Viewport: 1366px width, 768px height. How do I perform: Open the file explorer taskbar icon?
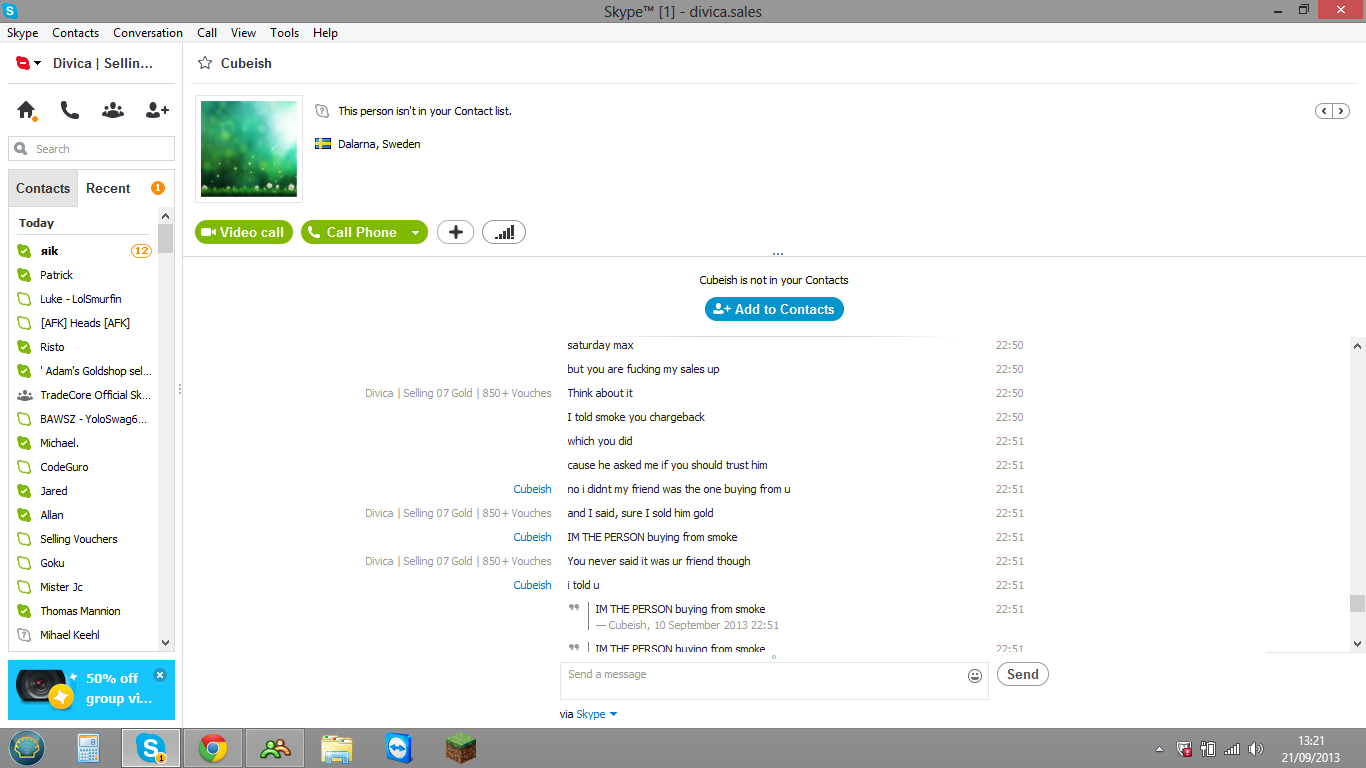pos(337,748)
